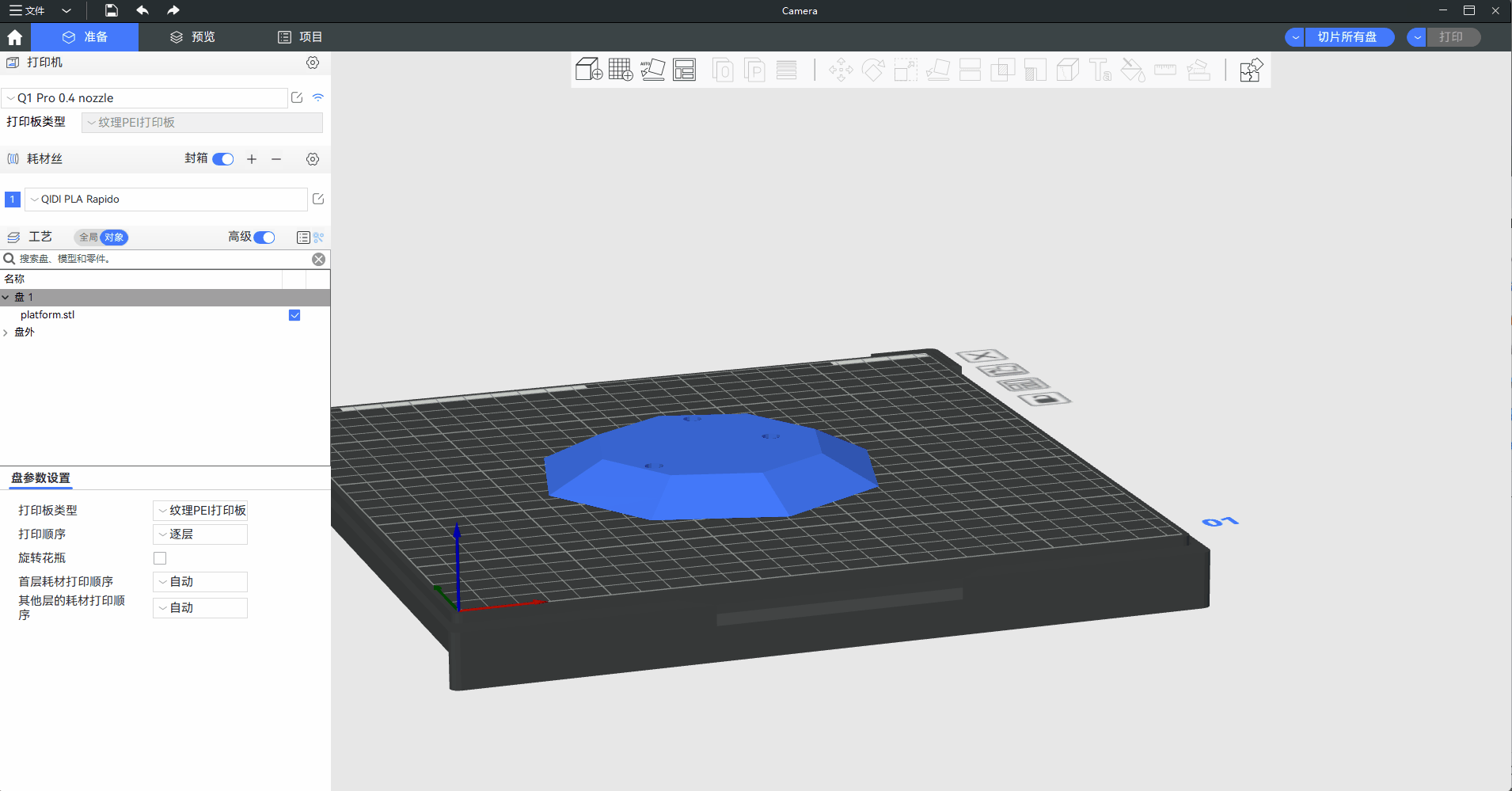The height and width of the screenshot is (791, 1512).
Task: Click the Arrange all objects icon
Action: click(684, 70)
